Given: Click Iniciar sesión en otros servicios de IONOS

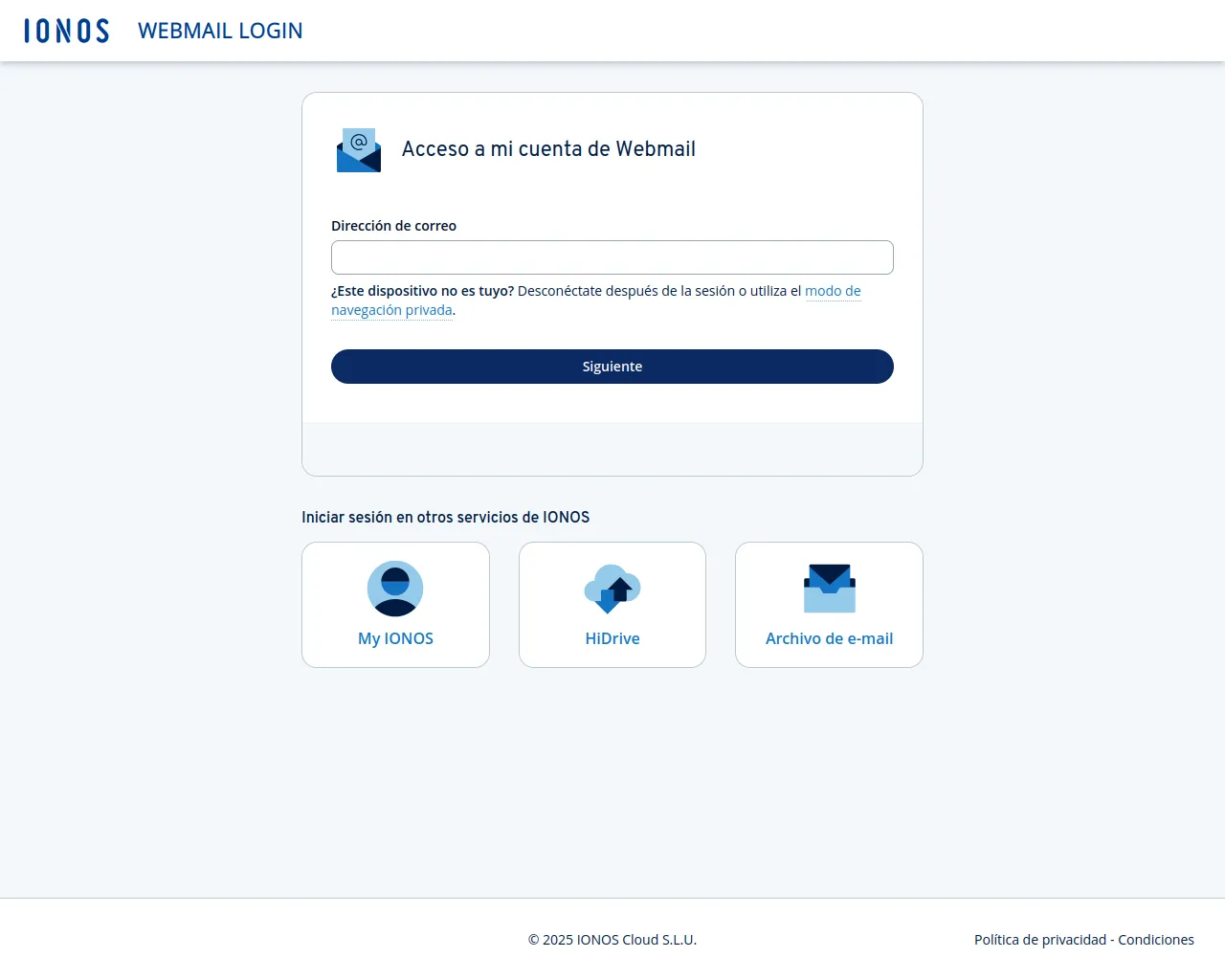Looking at the screenshot, I should point(445,517).
